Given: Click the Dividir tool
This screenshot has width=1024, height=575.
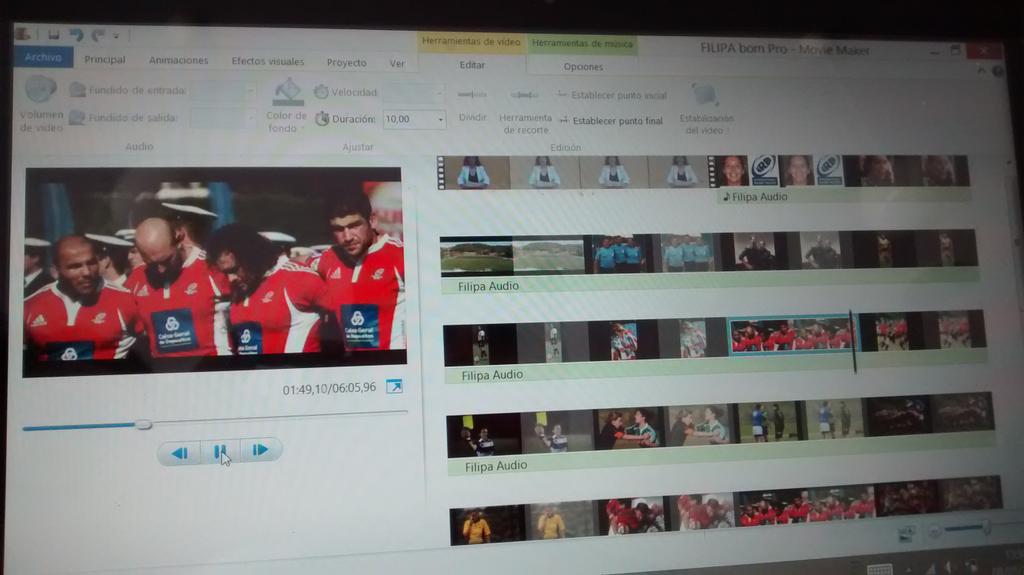Looking at the screenshot, I should click(x=472, y=105).
